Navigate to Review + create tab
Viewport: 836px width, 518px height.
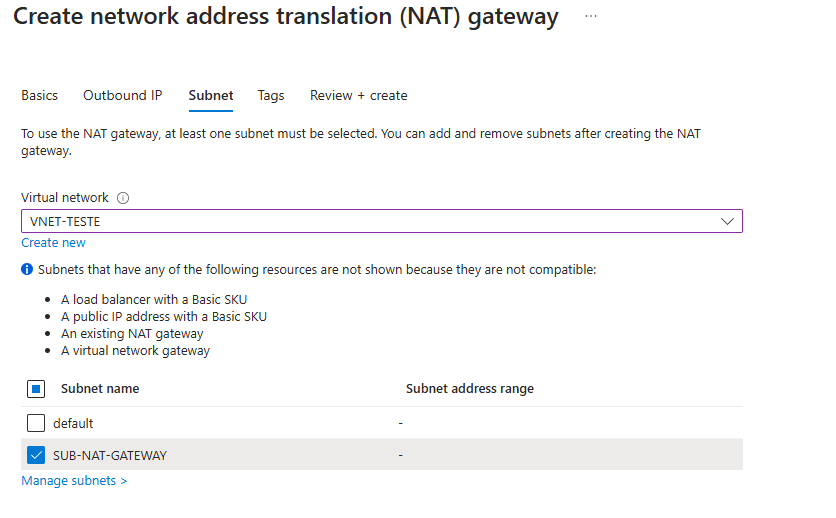[x=358, y=96]
